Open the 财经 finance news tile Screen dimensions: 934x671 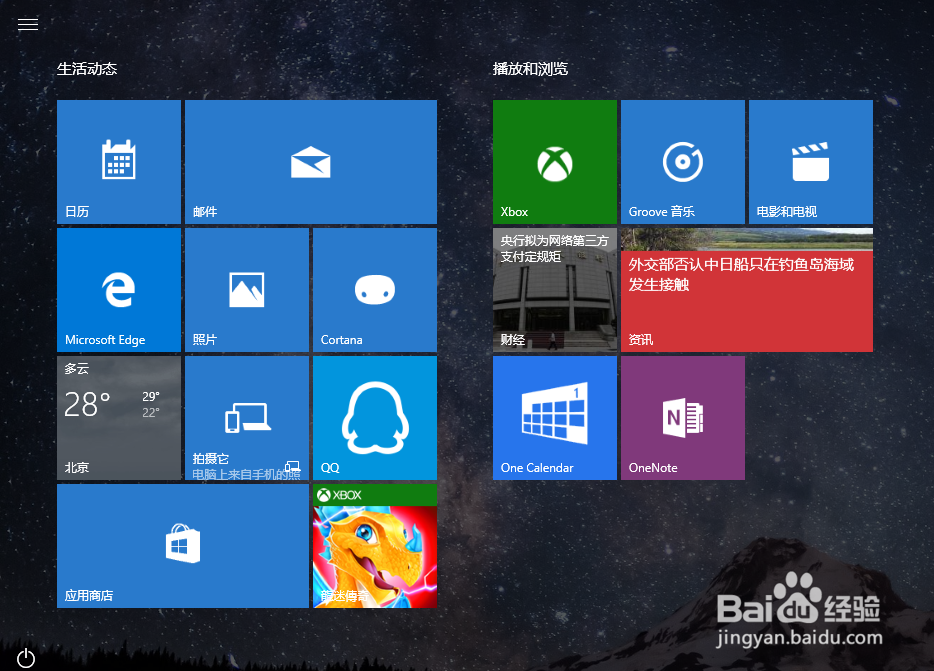(x=555, y=290)
